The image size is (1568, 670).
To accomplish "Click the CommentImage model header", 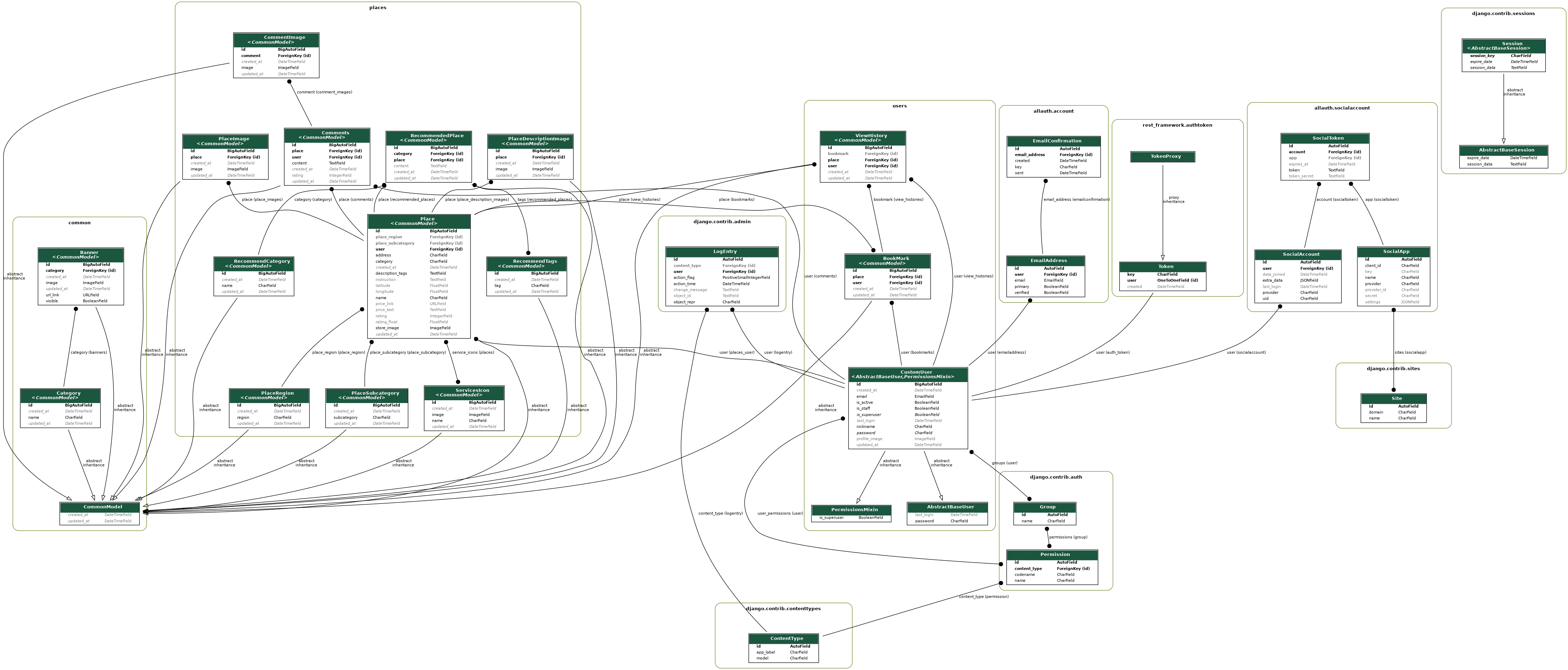I will pos(276,40).
